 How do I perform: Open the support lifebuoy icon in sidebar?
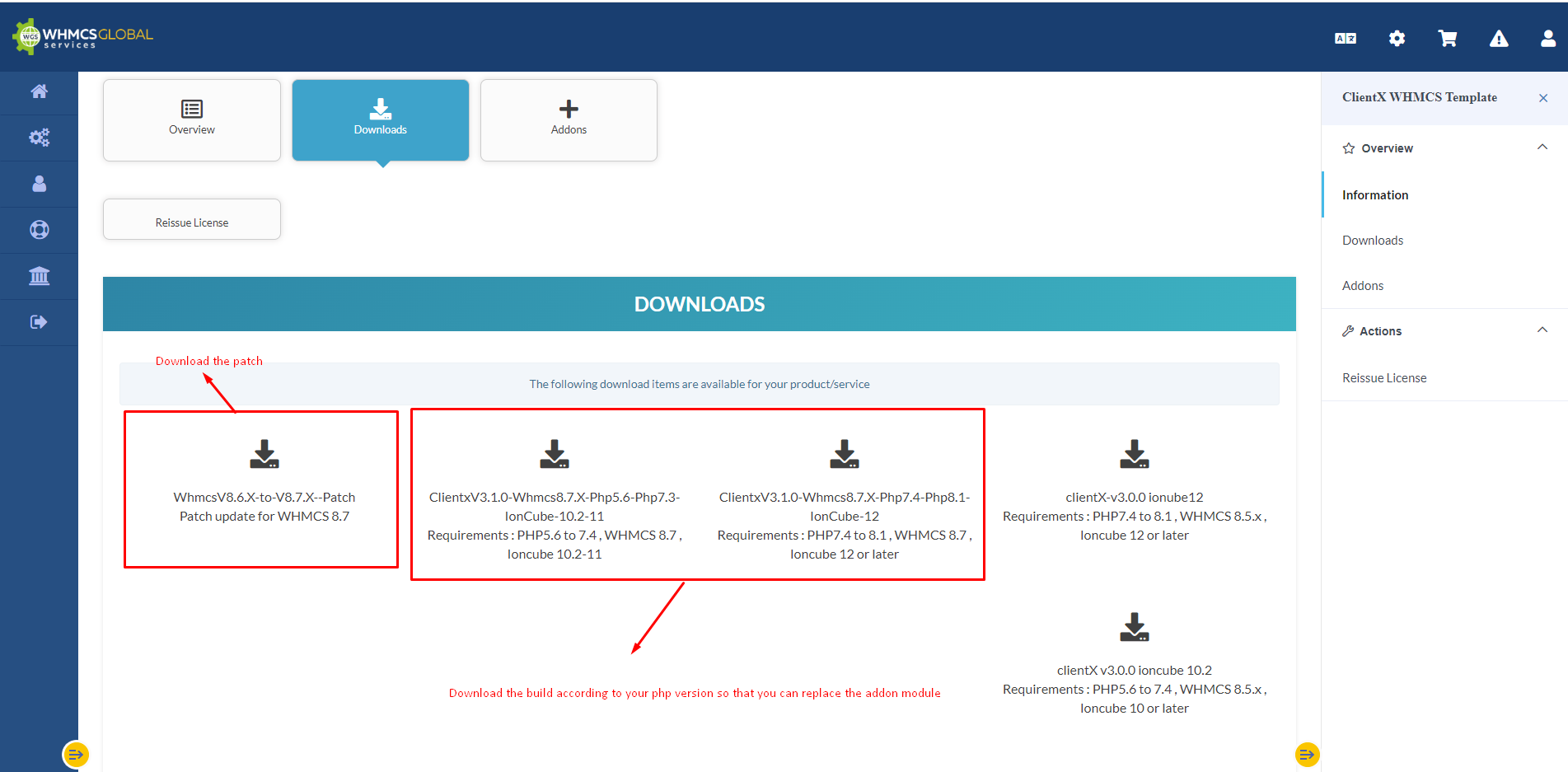[x=39, y=230]
